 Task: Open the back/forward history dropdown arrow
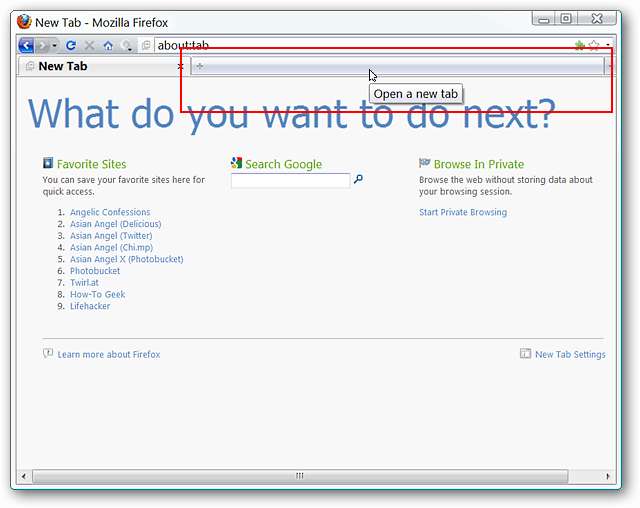tap(54, 46)
